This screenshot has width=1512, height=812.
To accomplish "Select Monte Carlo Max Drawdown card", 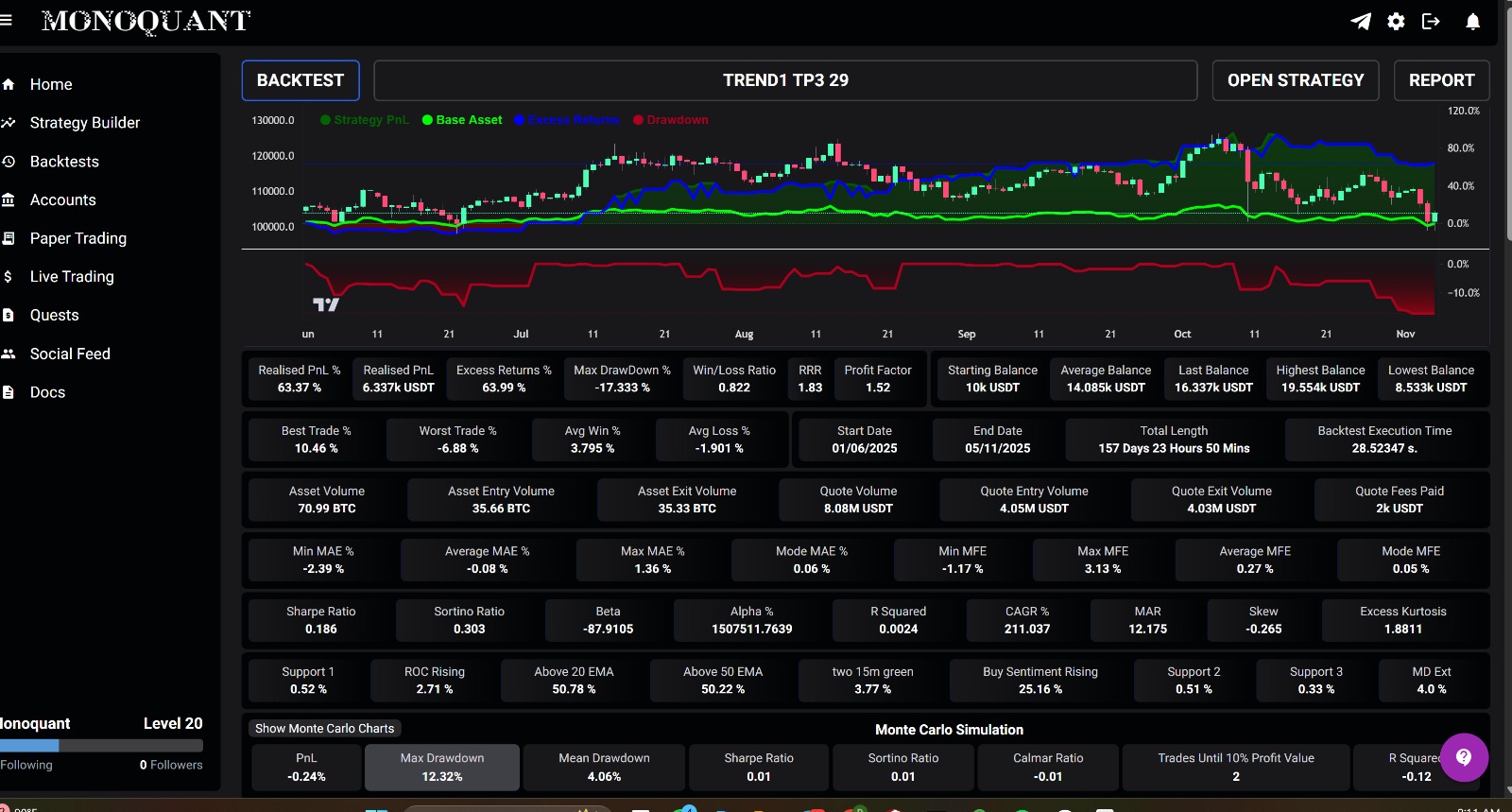I will click(x=442, y=767).
